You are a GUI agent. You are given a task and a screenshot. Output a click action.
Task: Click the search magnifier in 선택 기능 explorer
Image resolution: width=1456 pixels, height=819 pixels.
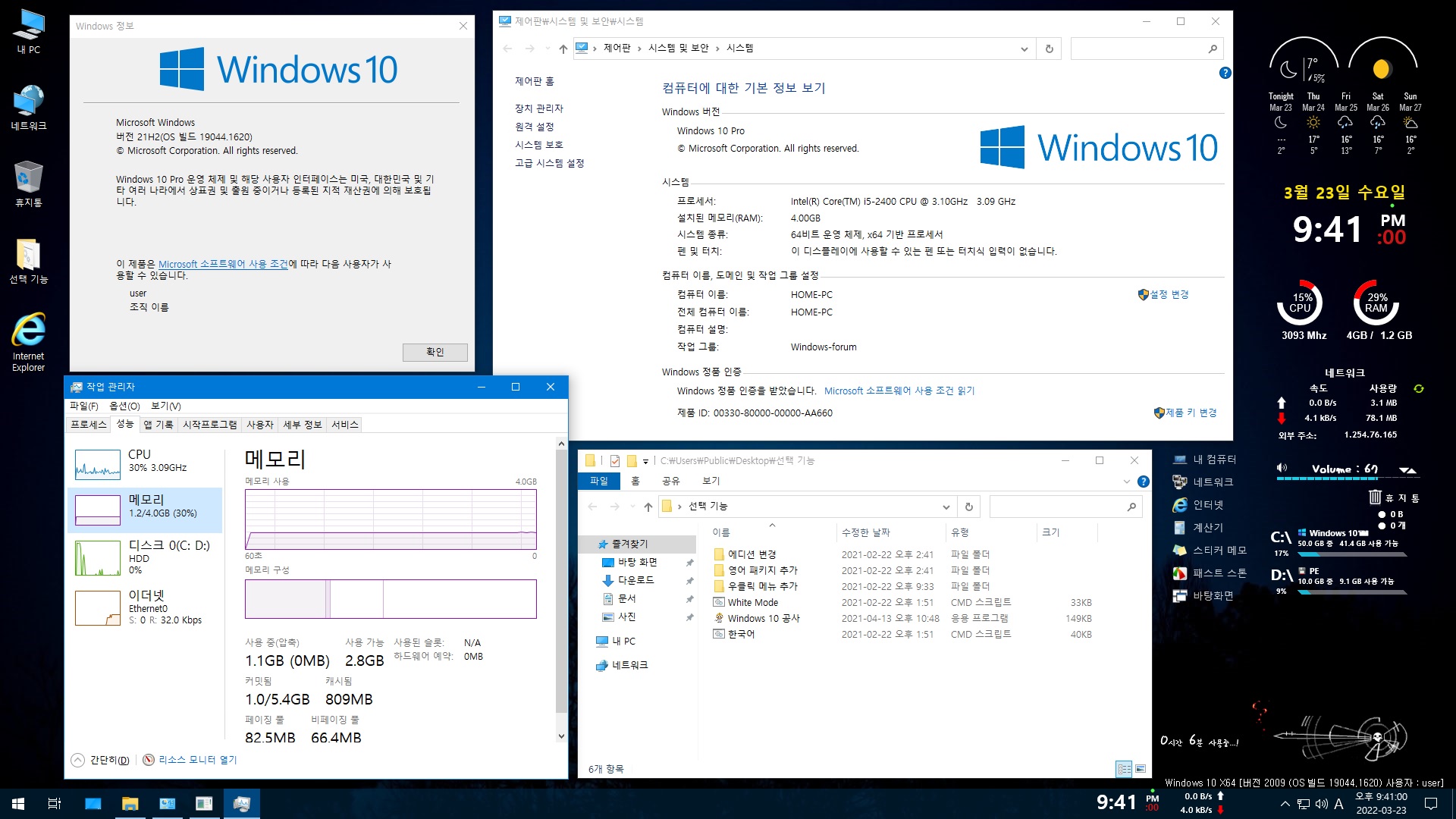tap(1131, 507)
